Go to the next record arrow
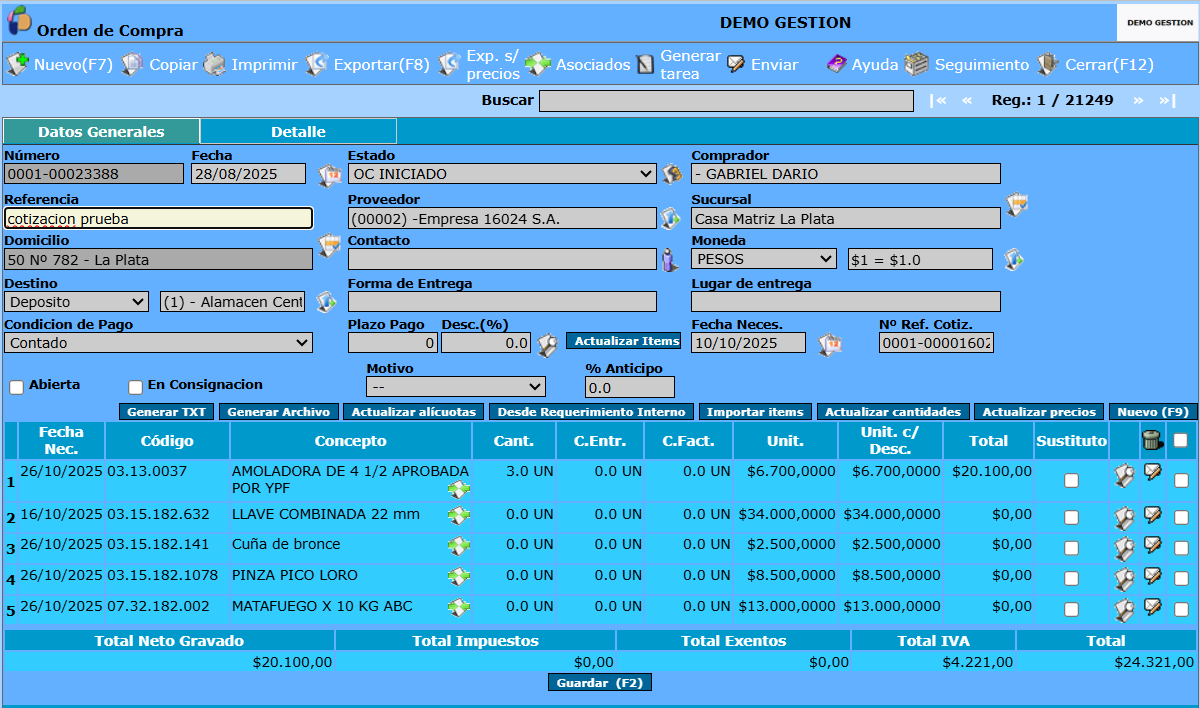 click(1138, 100)
